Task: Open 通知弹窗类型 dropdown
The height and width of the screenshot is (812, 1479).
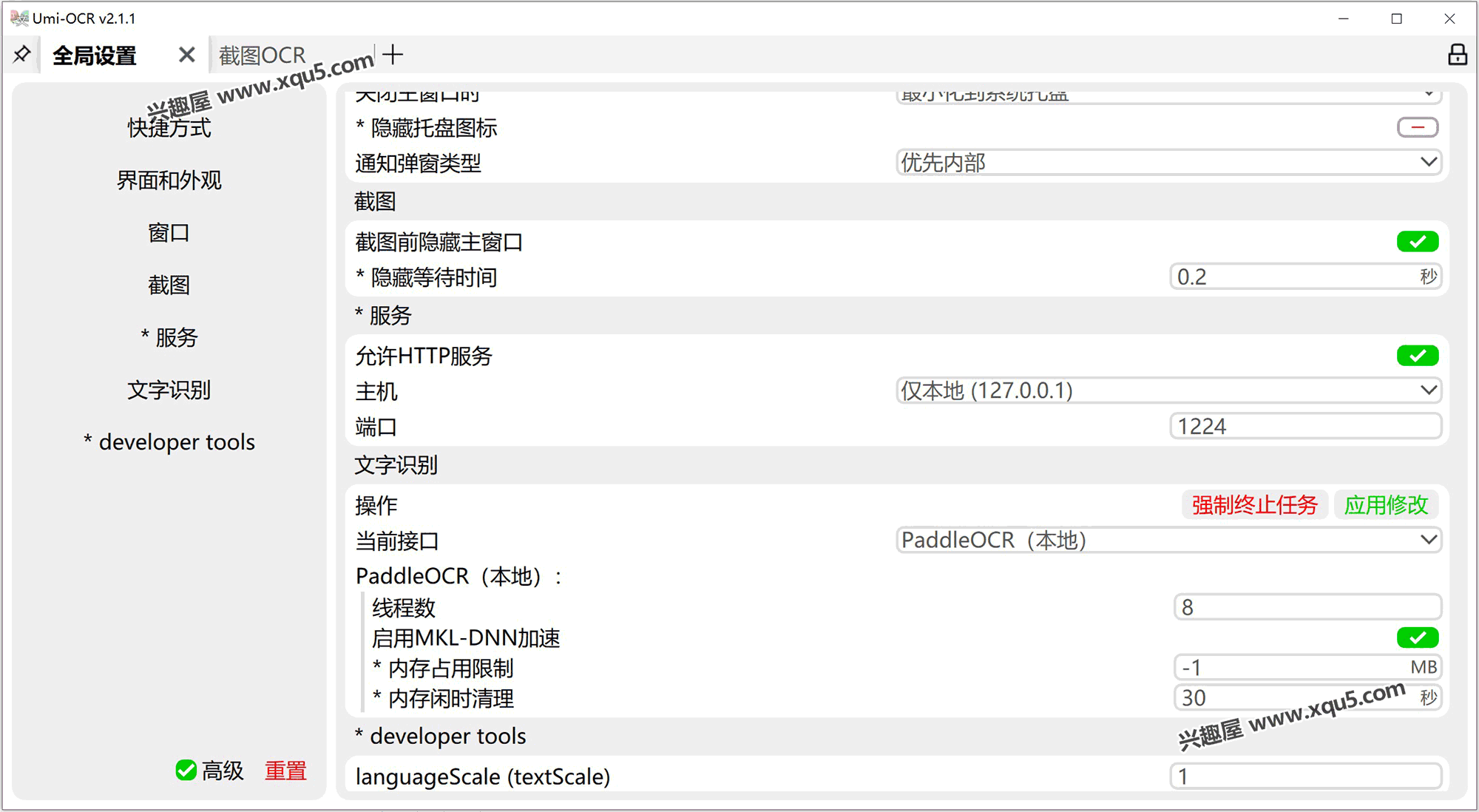Action: pyautogui.click(x=1168, y=162)
